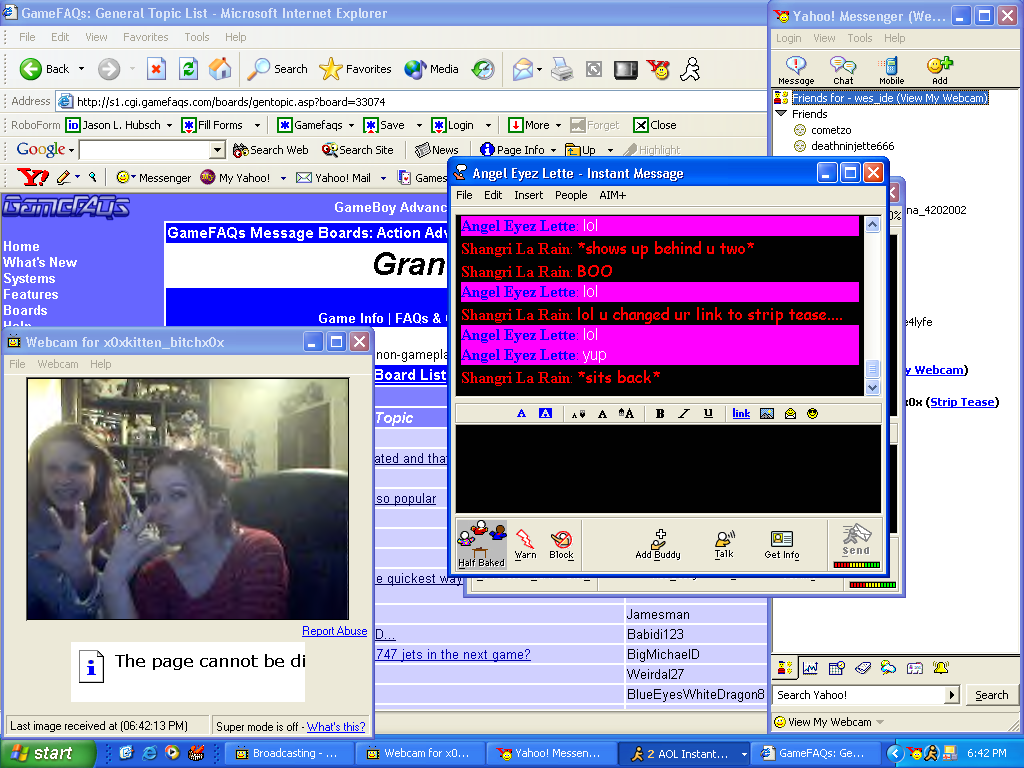Click the Add Buddy icon

657,543
